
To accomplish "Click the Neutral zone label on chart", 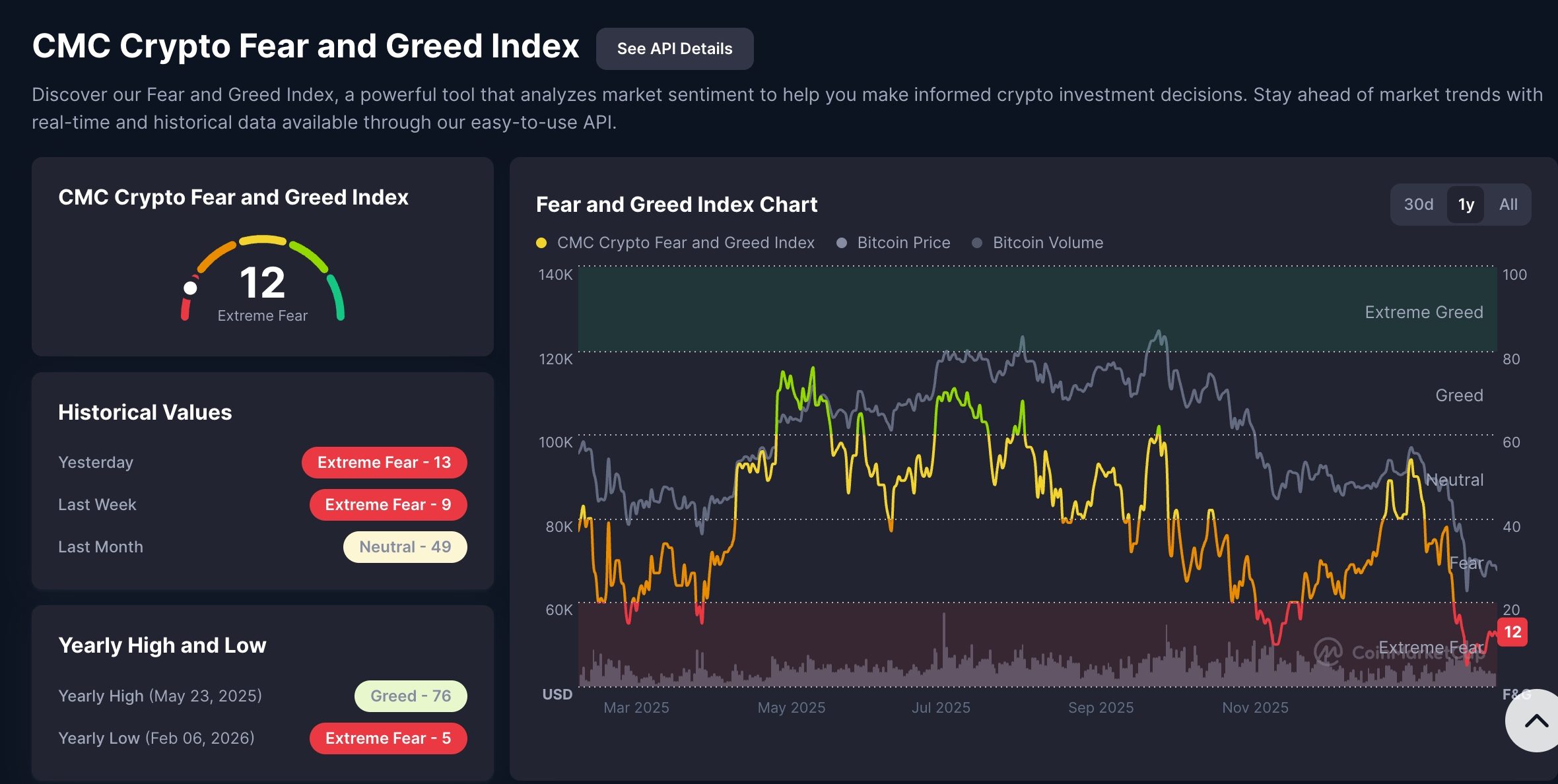I will point(1455,480).
